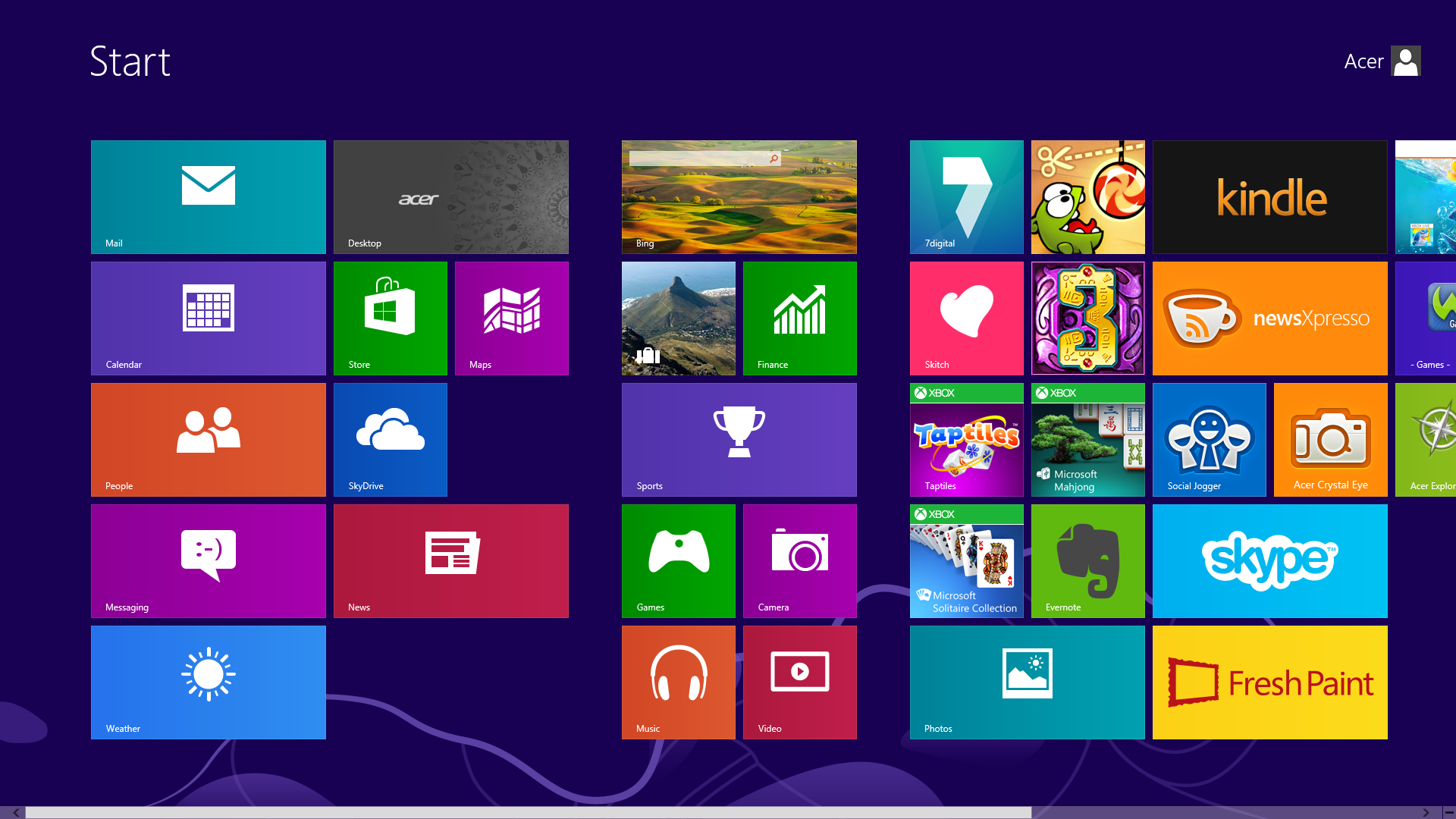Open the underwater game tile beside Kindle
This screenshot has width=1456, height=819.
pyautogui.click(x=1426, y=197)
